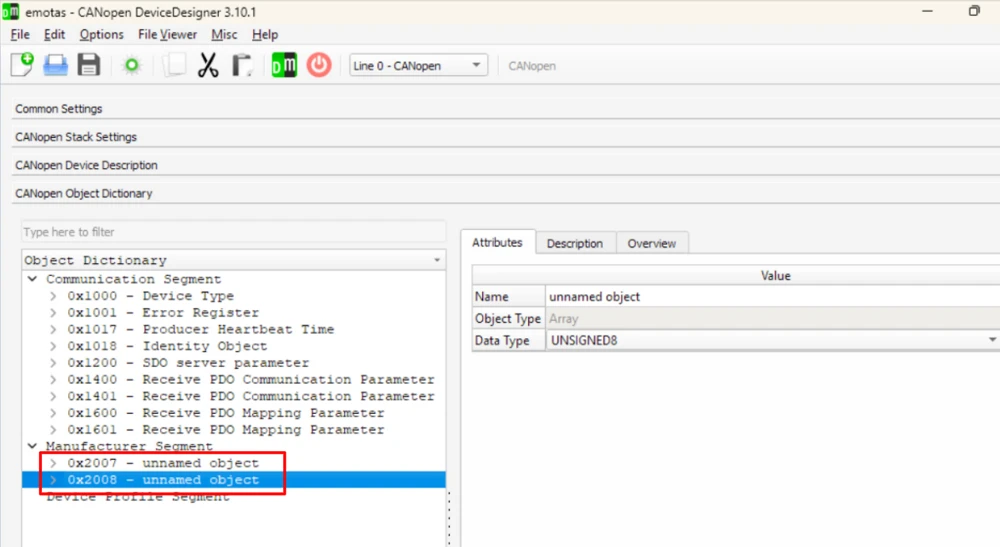Open the CANopen Stack Settings section

(x=506, y=136)
